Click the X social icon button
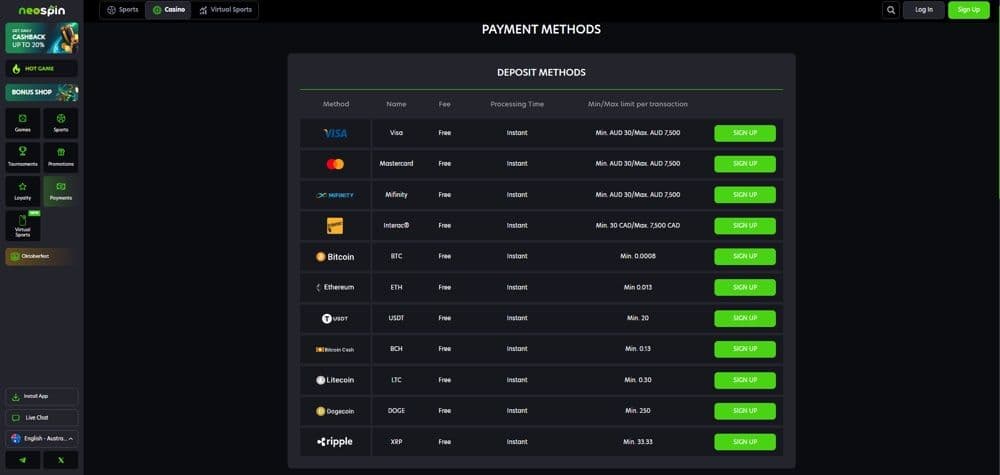1000x475 pixels. [61, 460]
